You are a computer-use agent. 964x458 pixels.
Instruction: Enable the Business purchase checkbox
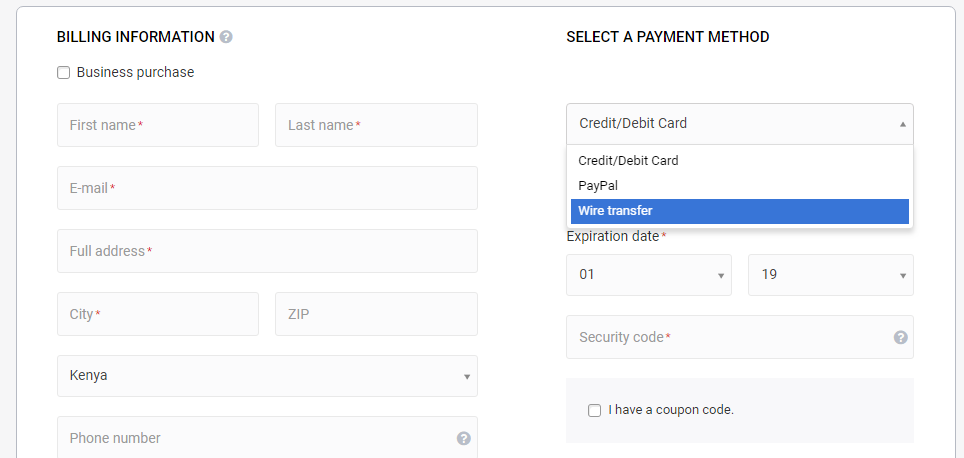pos(64,72)
